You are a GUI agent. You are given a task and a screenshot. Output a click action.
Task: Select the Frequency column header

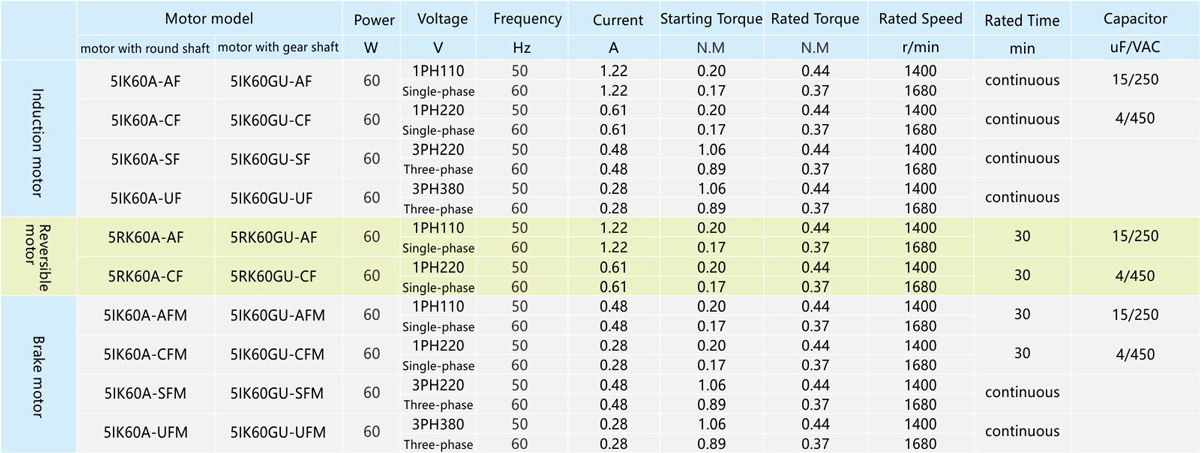527,19
